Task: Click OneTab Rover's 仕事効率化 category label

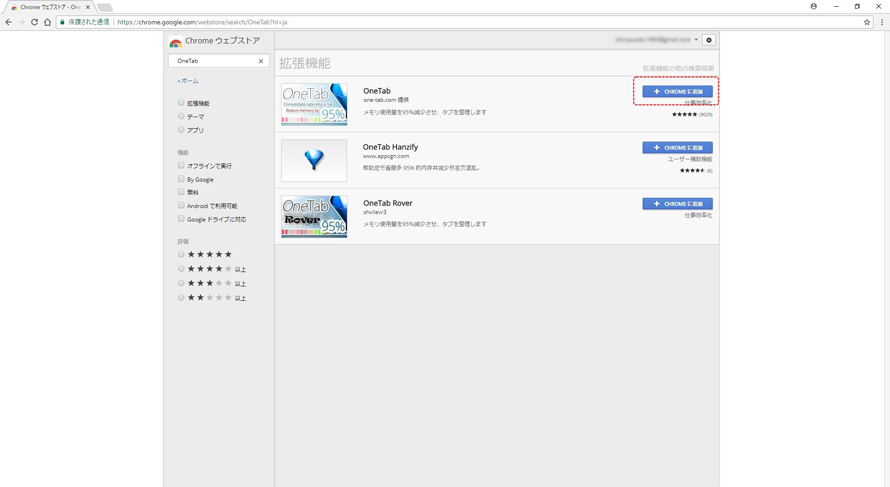Action: pos(698,216)
